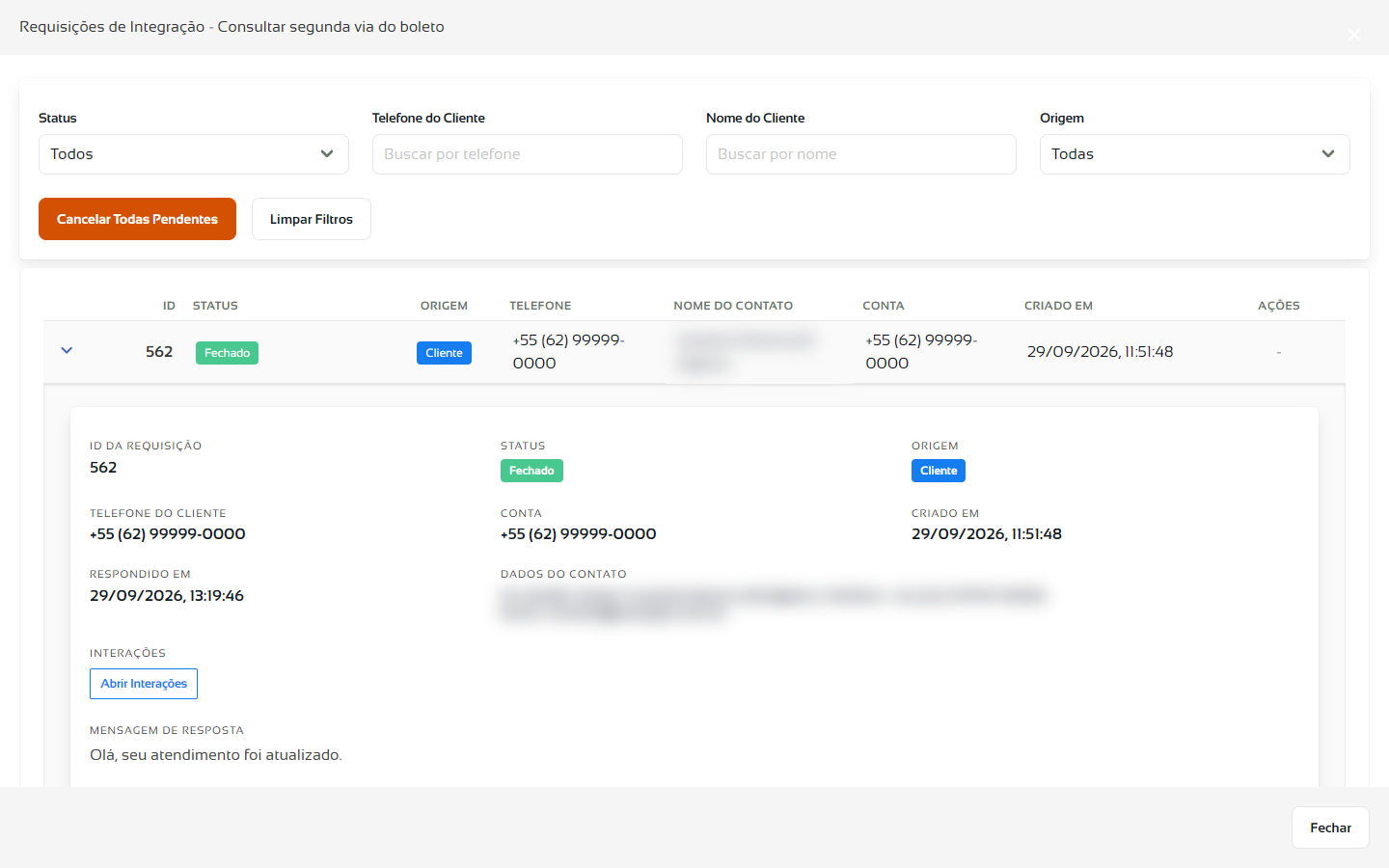Viewport: 1389px width, 868px height.
Task: Click the AÇÕES column header
Action: point(1279,306)
